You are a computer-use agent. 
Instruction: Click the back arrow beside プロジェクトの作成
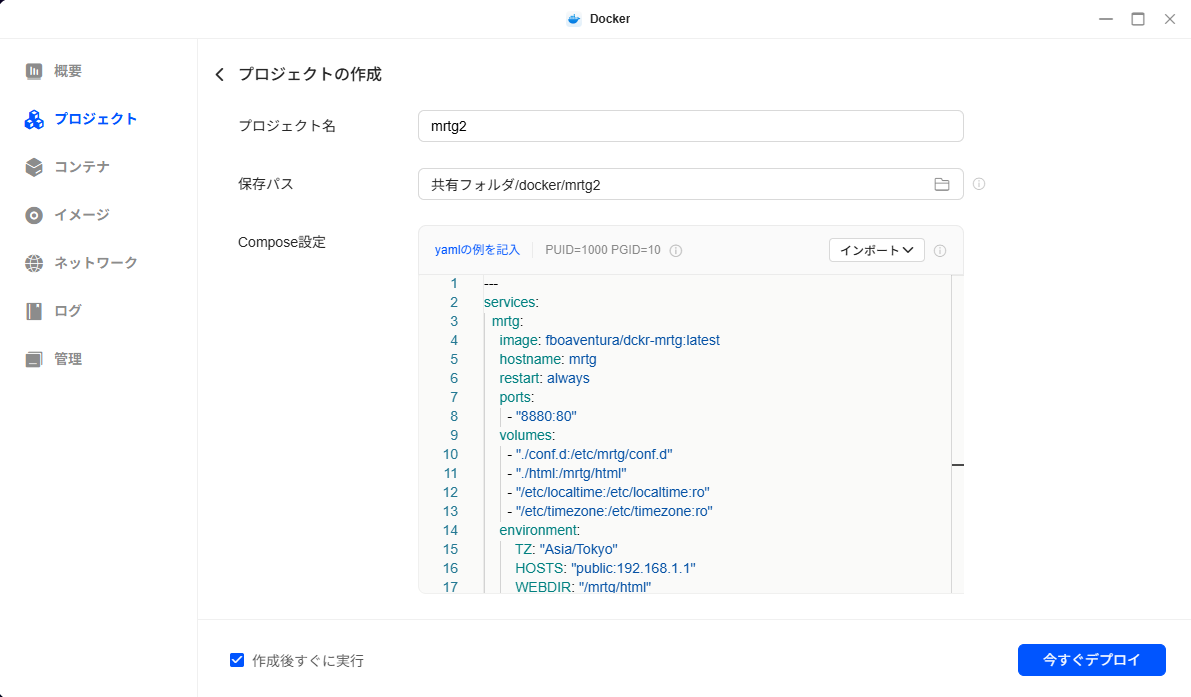coord(220,74)
